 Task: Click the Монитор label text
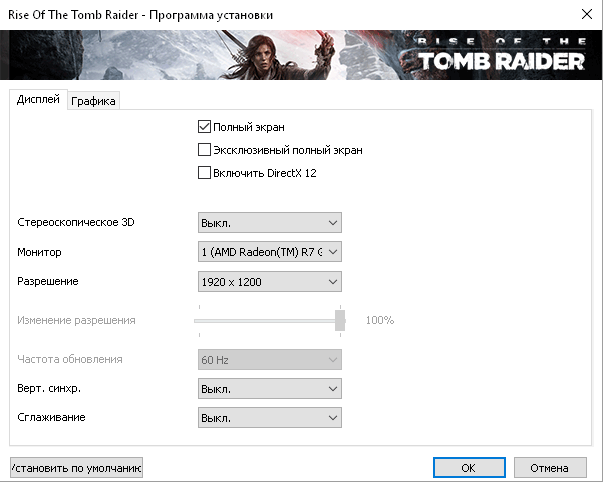click(39, 252)
